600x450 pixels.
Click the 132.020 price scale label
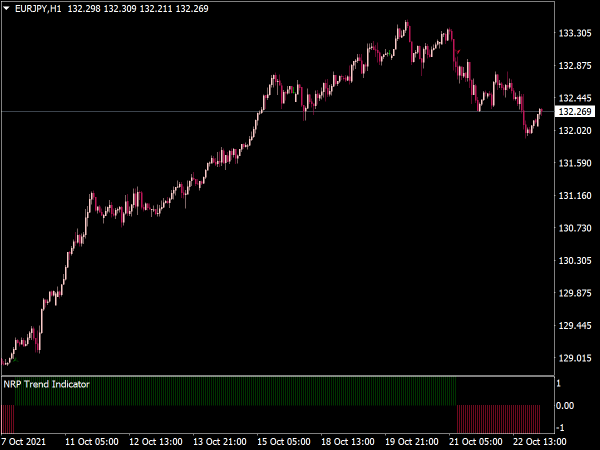coord(575,131)
